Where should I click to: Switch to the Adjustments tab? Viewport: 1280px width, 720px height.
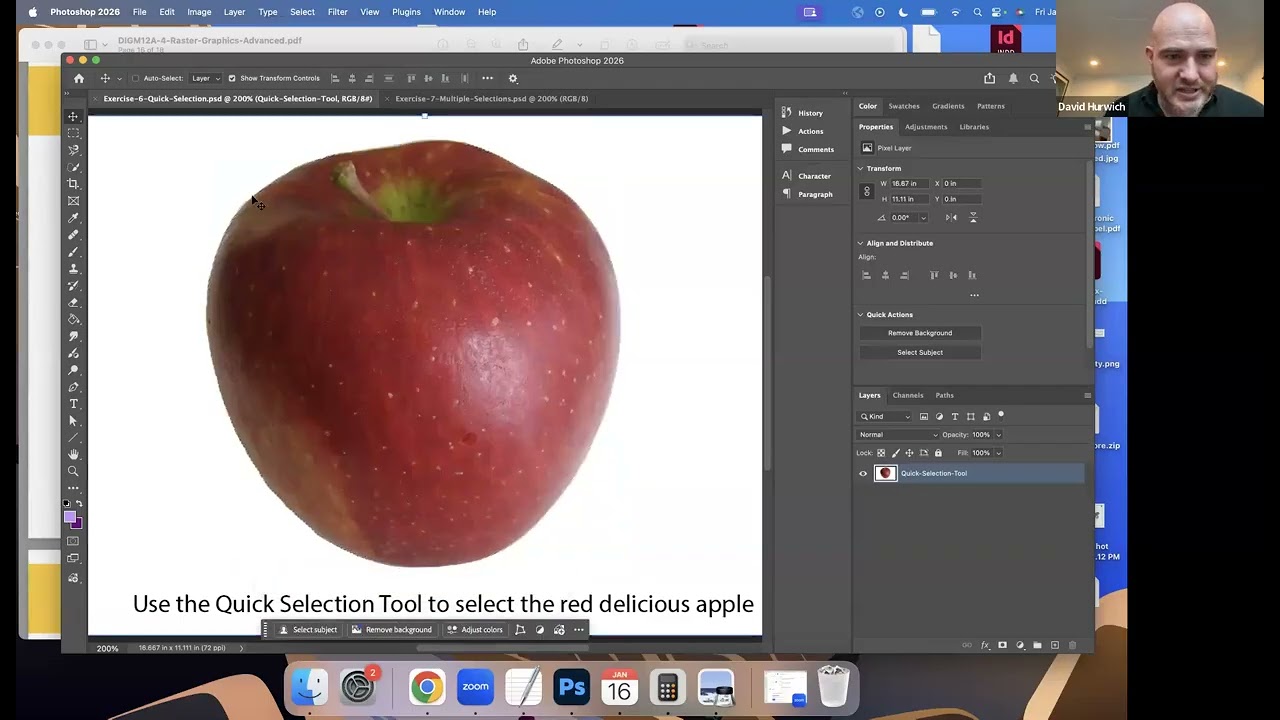(x=926, y=127)
